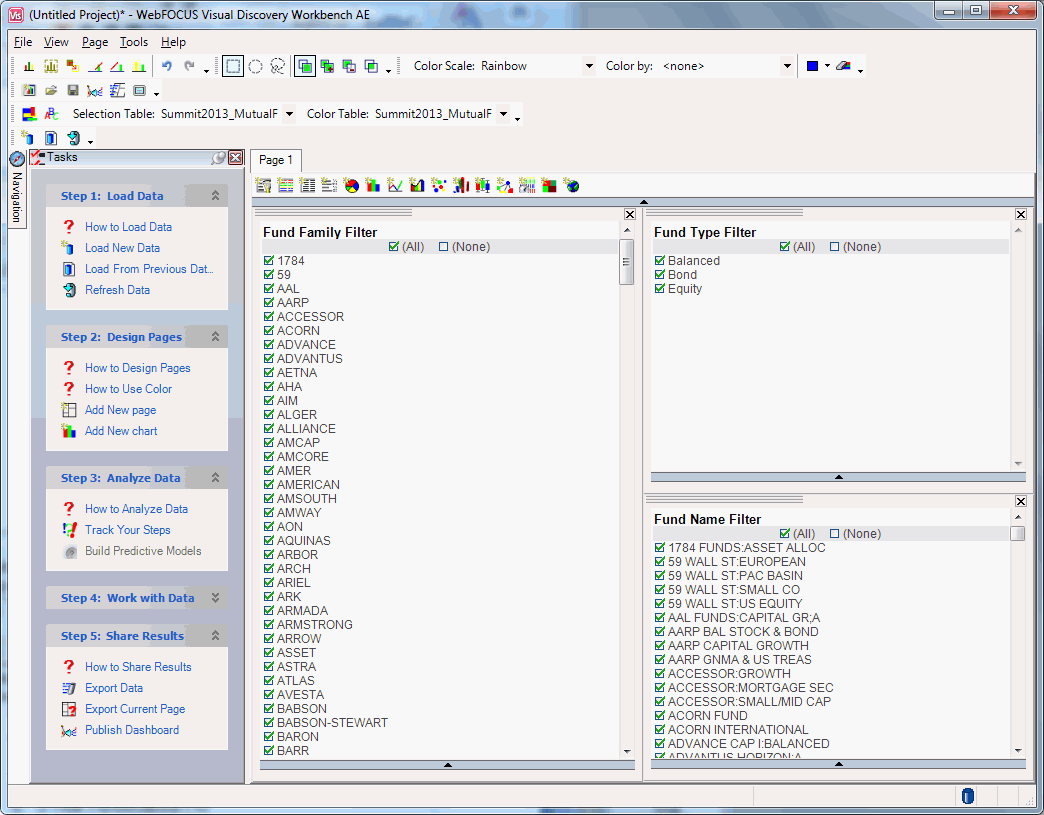The image size is (1044, 815).
Task: Close the Tasks panel
Action: 236,158
